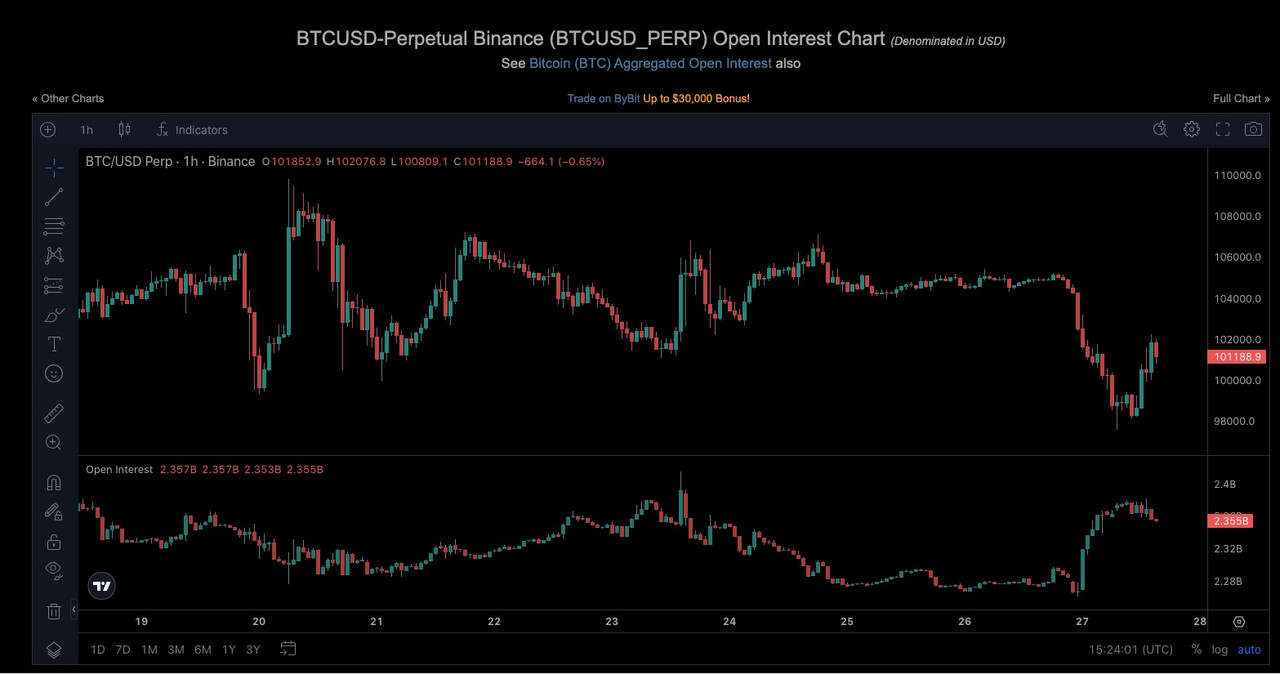Open Bitcoin (BTC) Aggregated Open Interest link

pyautogui.click(x=650, y=63)
